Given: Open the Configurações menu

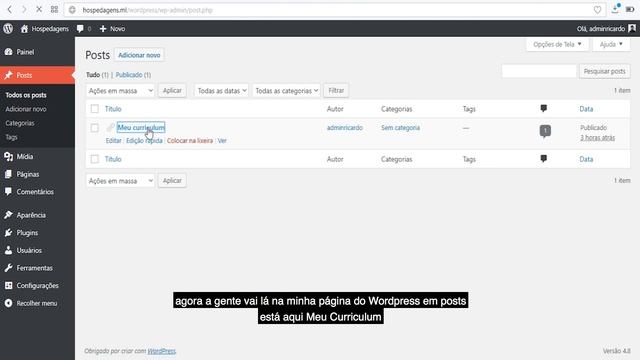Looking at the screenshot, I should point(38,285).
